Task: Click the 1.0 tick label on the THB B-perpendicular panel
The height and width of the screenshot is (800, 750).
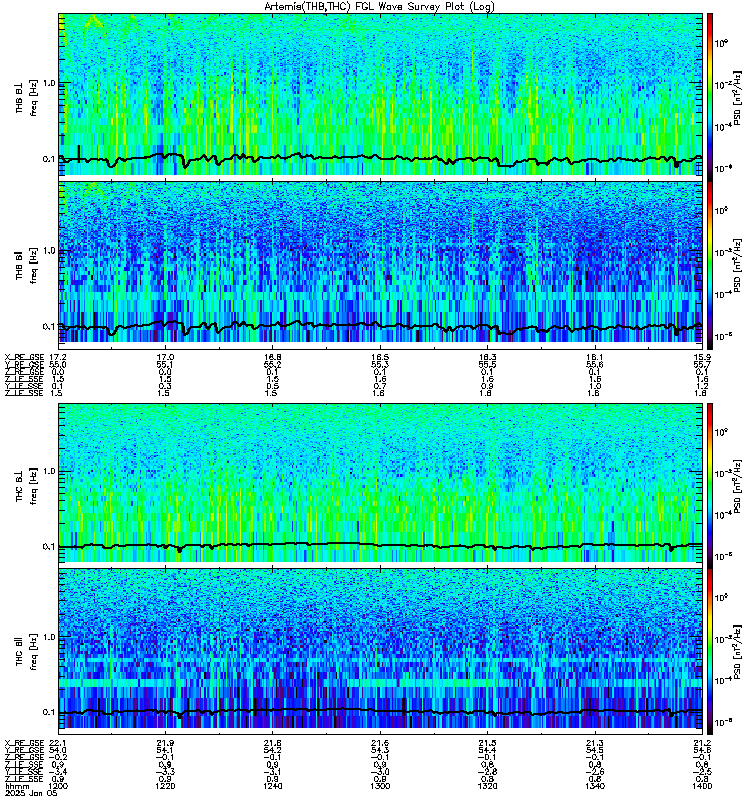Action: 48,83
